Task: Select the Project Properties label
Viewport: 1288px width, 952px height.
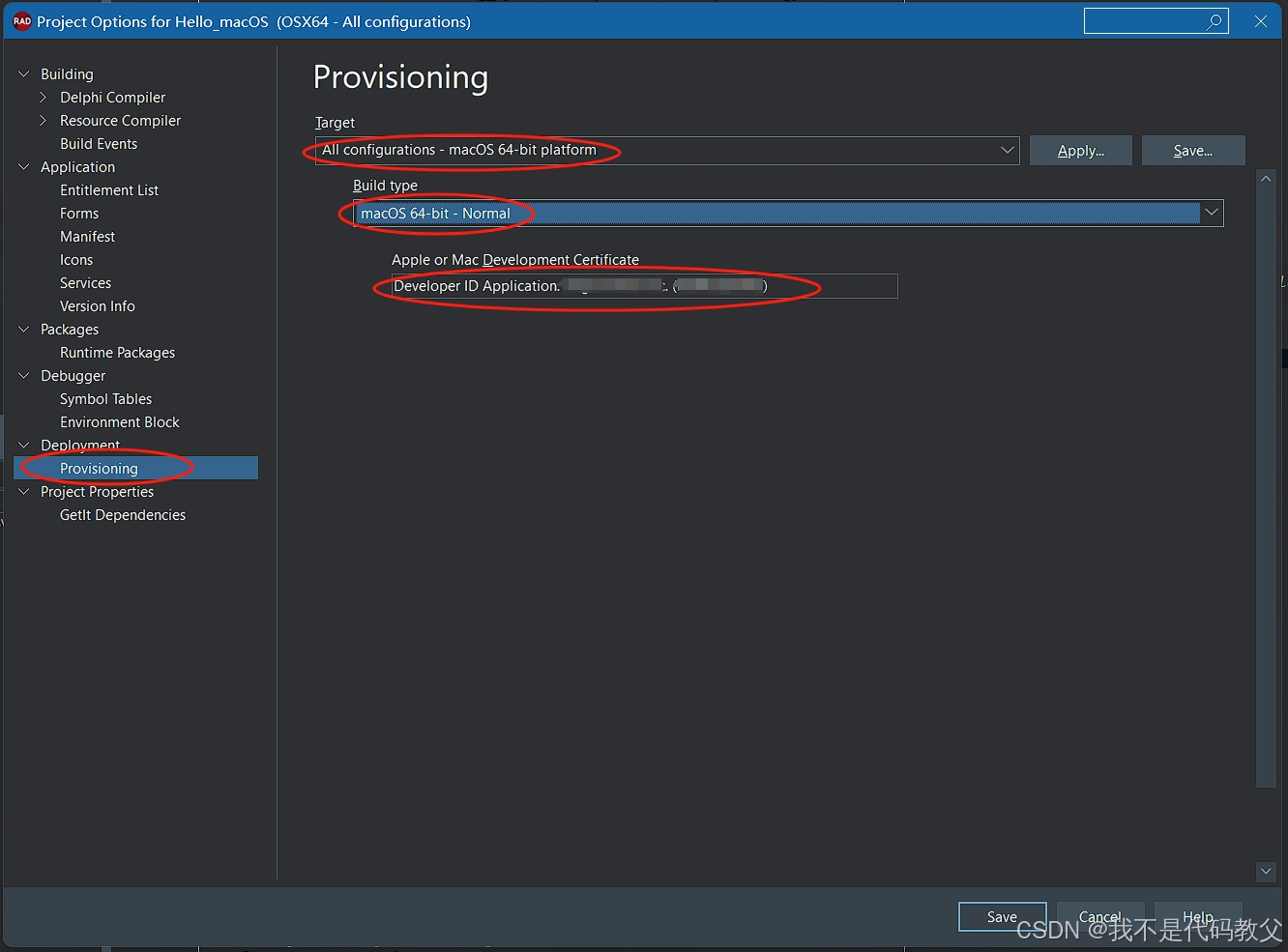Action: pos(97,491)
